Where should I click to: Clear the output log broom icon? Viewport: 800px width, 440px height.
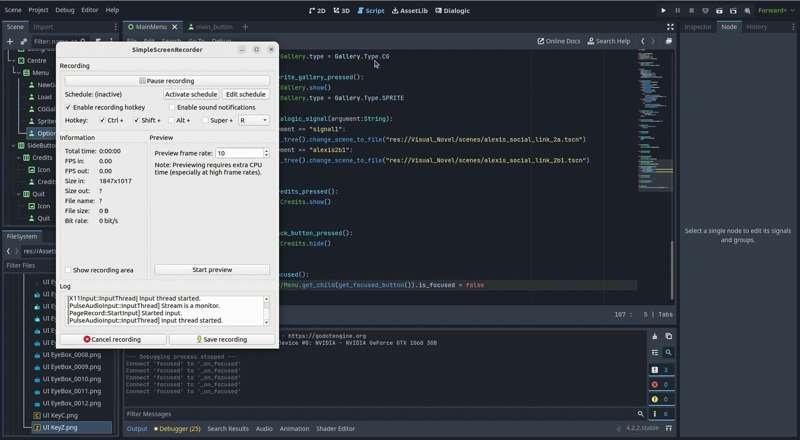(655, 336)
